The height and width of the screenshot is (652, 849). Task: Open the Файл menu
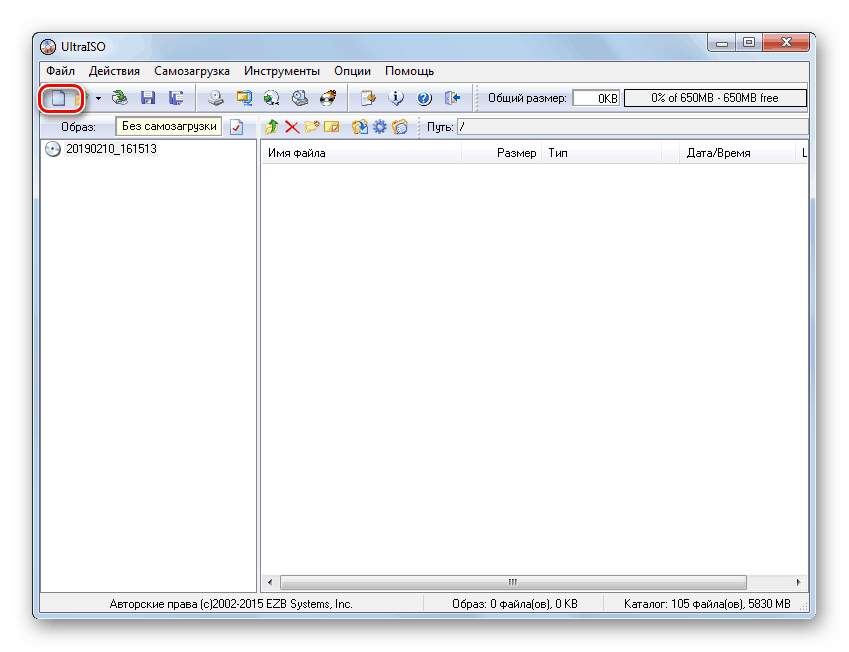tap(60, 71)
